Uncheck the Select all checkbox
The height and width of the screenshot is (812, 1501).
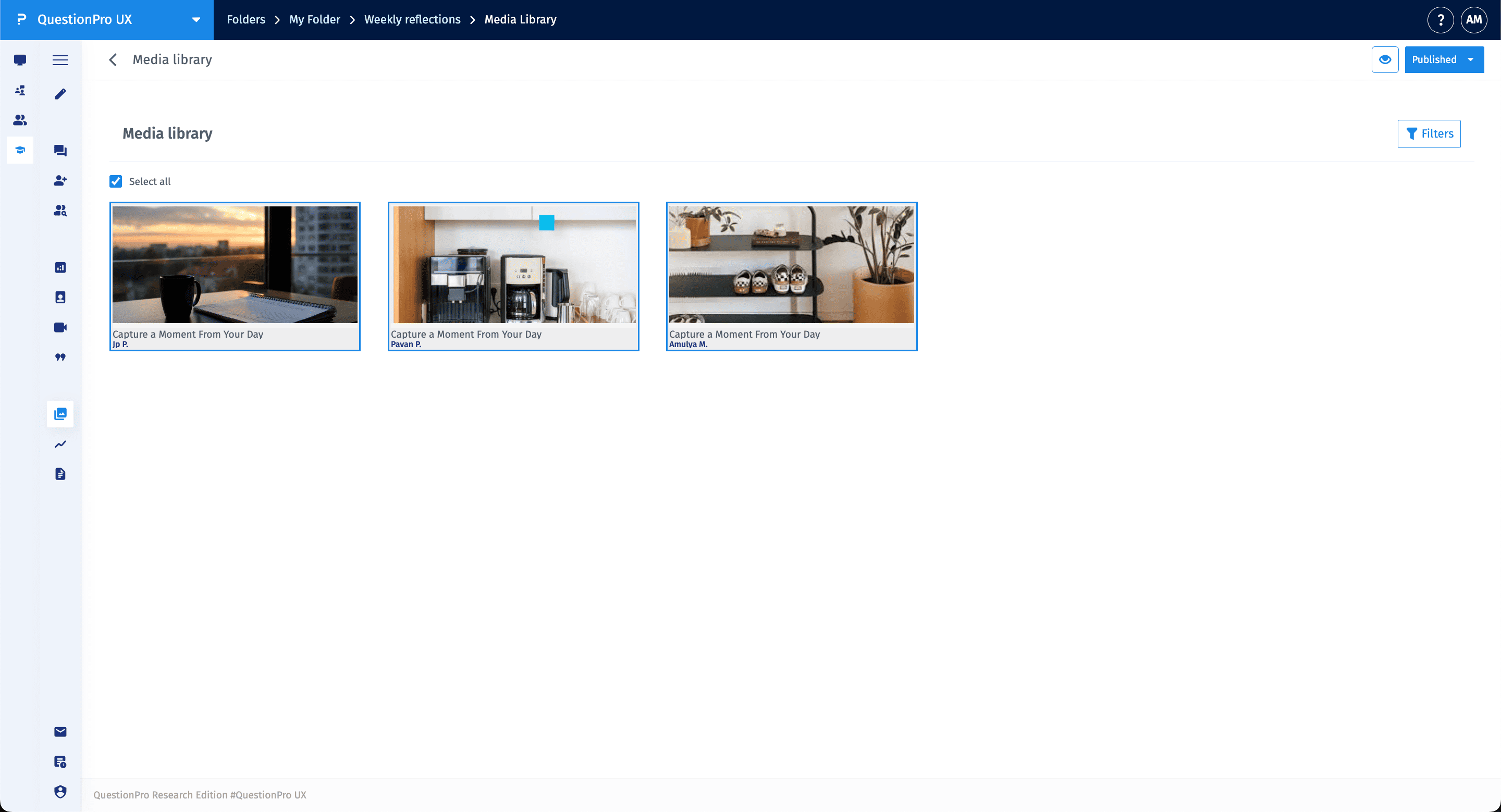115,181
